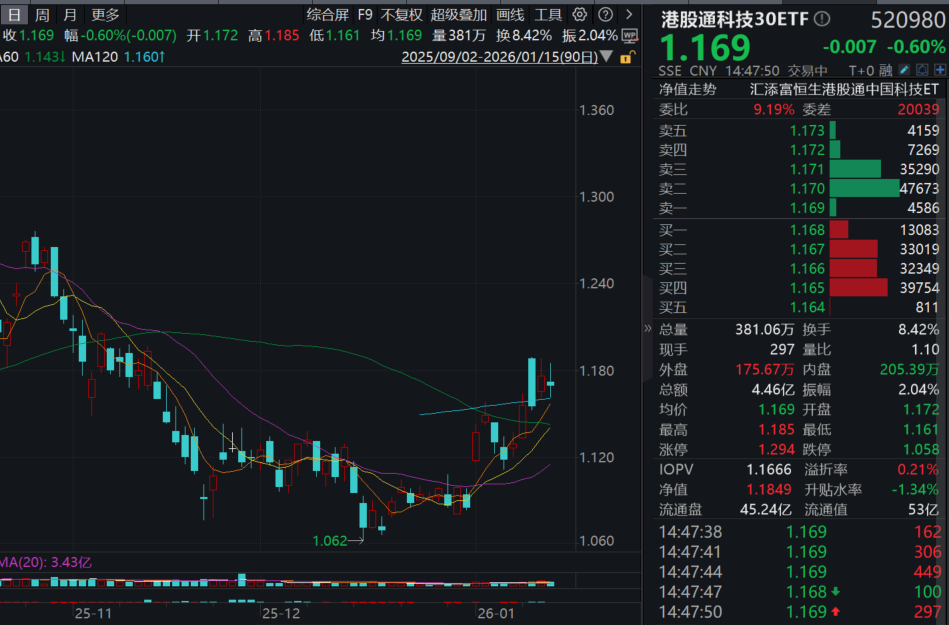Click the right chevron at toolbar end
The height and width of the screenshot is (625, 949).
point(628,16)
